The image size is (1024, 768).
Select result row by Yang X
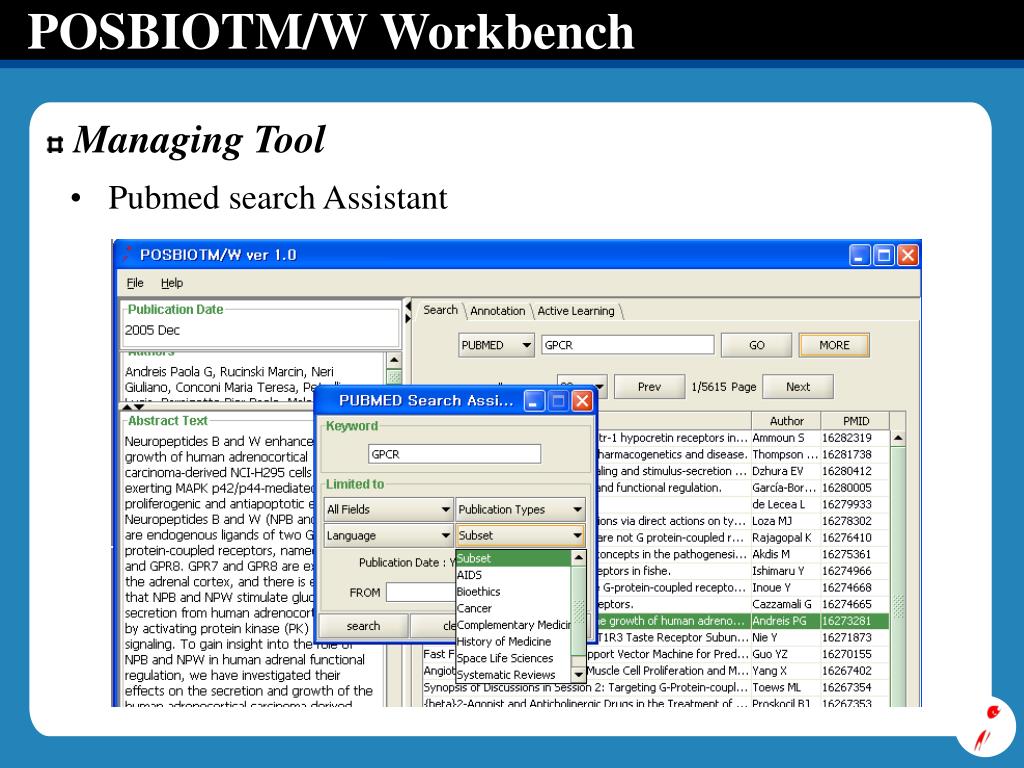[x=656, y=671]
